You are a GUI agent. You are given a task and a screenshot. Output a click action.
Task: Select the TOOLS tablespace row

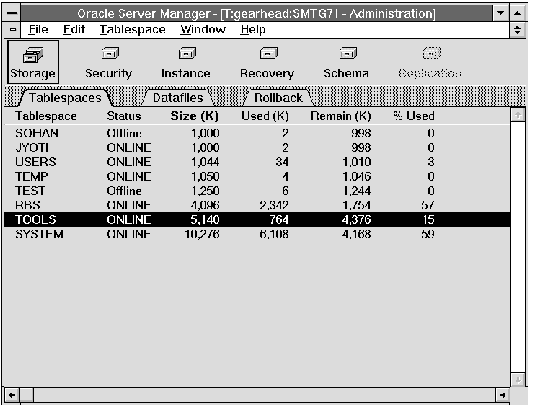coord(257,220)
